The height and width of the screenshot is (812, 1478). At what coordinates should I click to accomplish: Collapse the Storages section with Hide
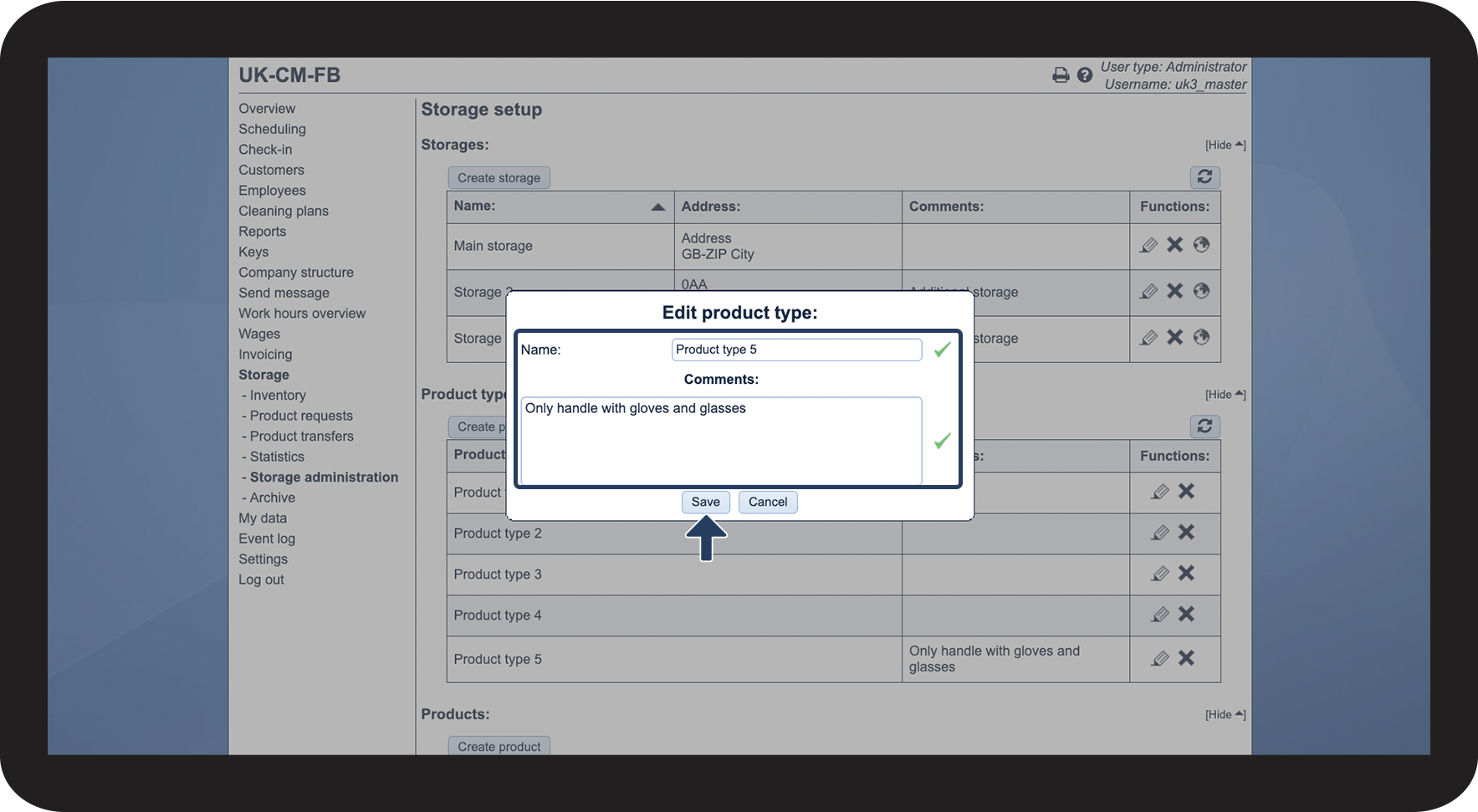(1225, 146)
